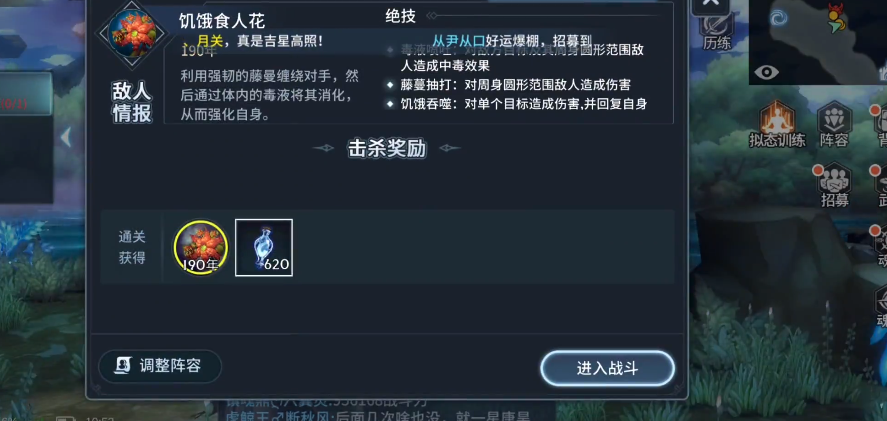Open the 敌人情报 enemy info tab

[x=132, y=102]
